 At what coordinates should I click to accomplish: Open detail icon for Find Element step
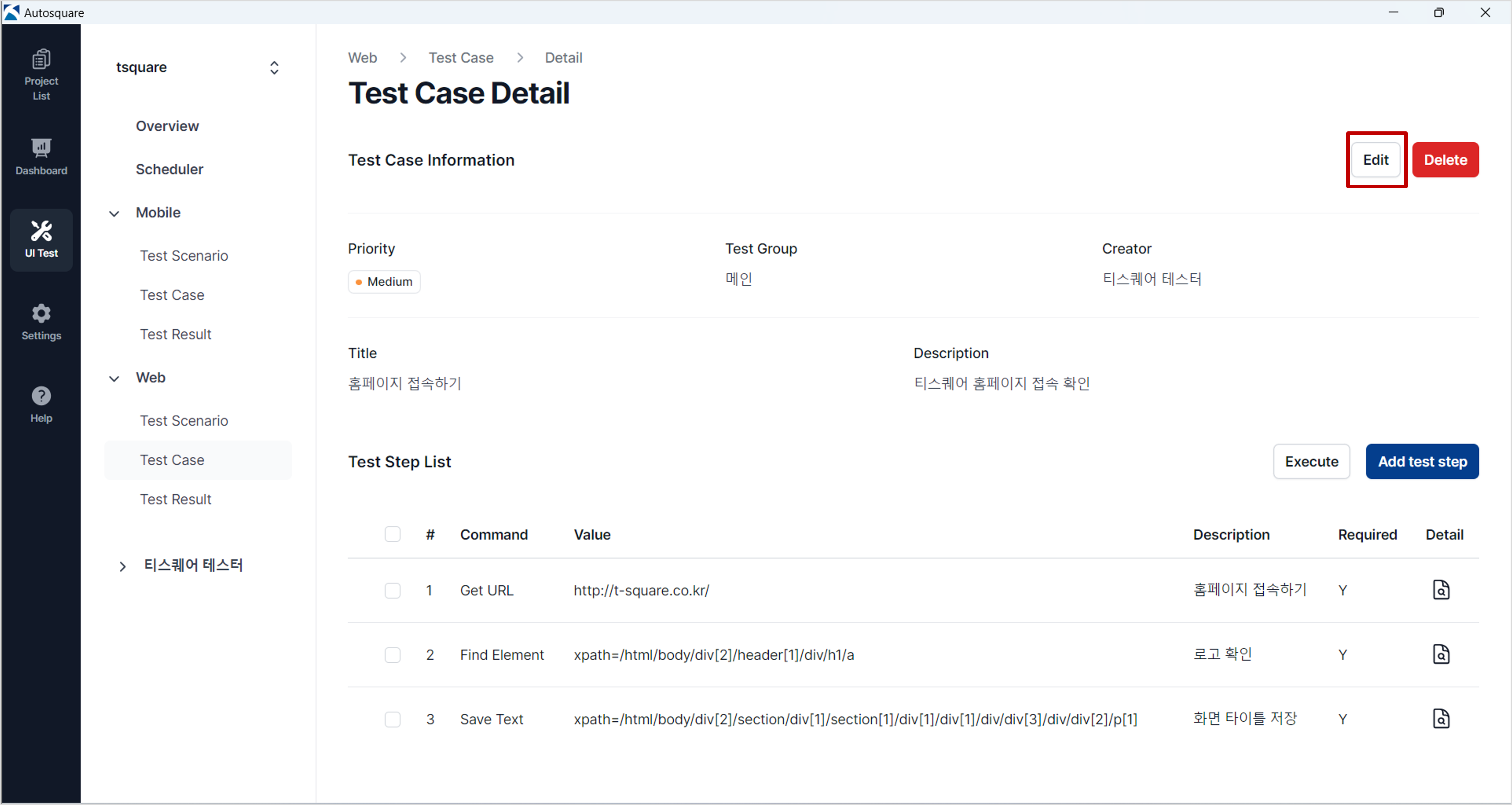pyautogui.click(x=1441, y=654)
